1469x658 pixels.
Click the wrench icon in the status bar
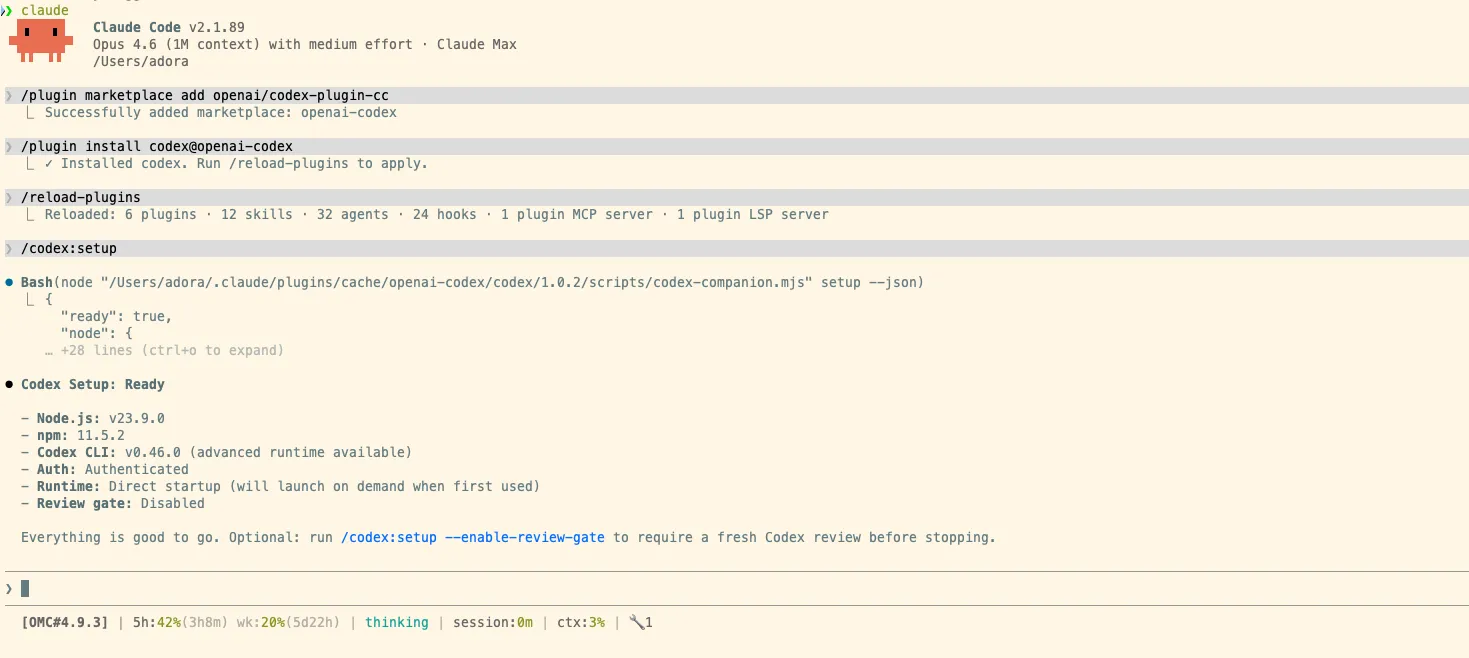coord(637,621)
